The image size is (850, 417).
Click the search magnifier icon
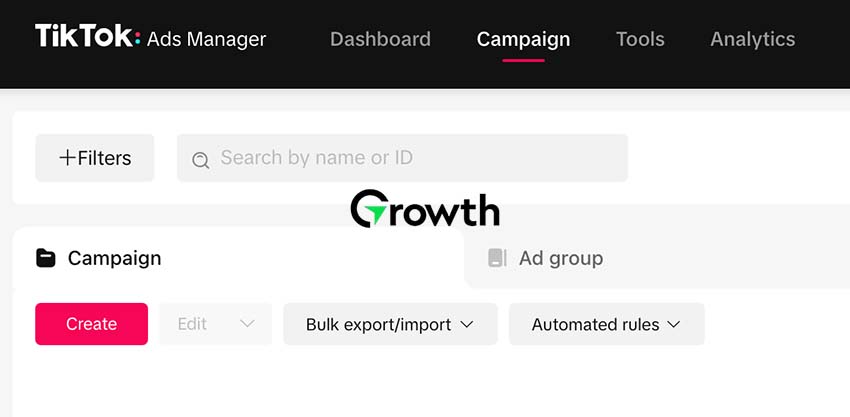click(201, 160)
